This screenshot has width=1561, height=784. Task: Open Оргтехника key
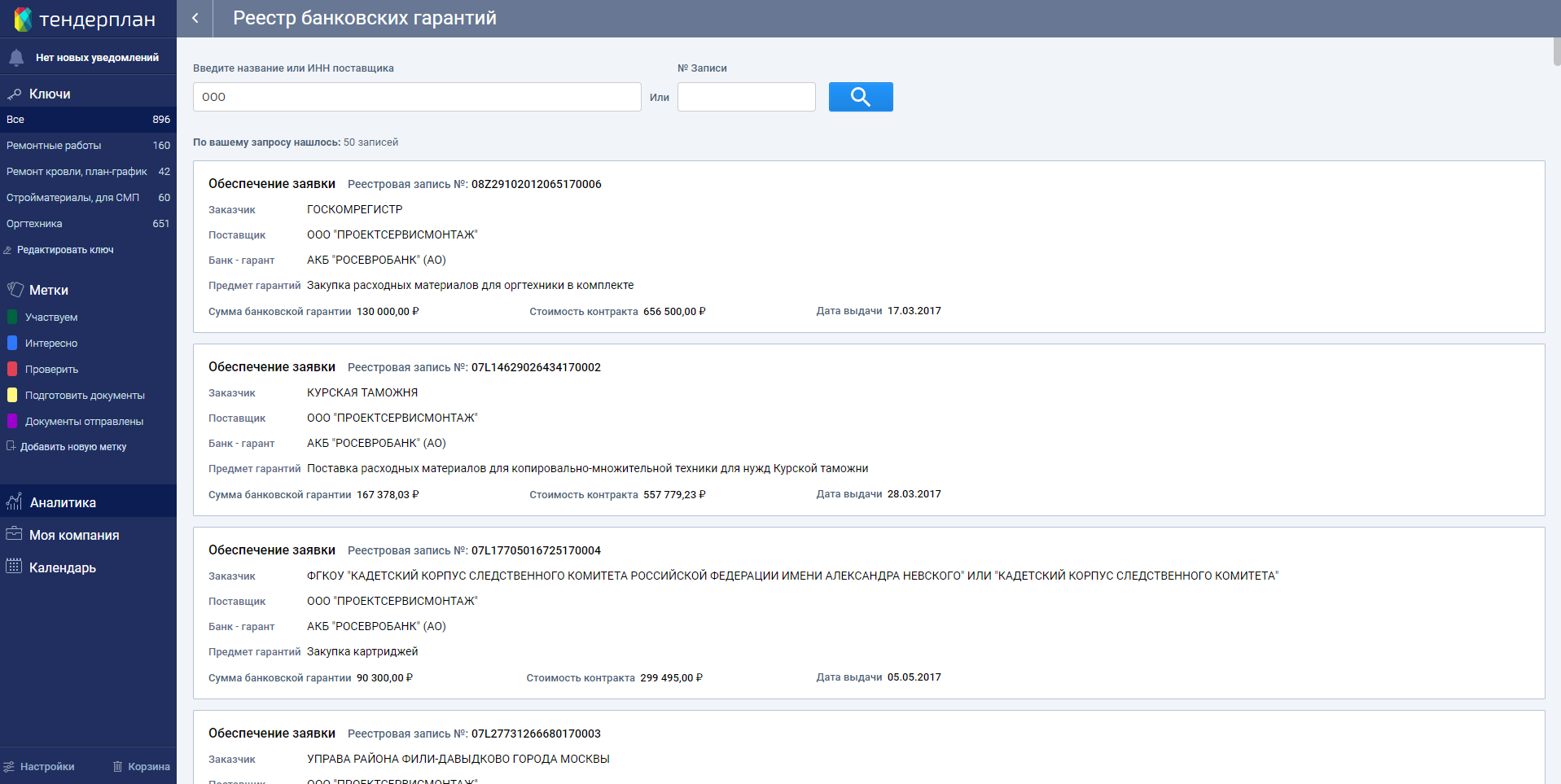pos(88,224)
